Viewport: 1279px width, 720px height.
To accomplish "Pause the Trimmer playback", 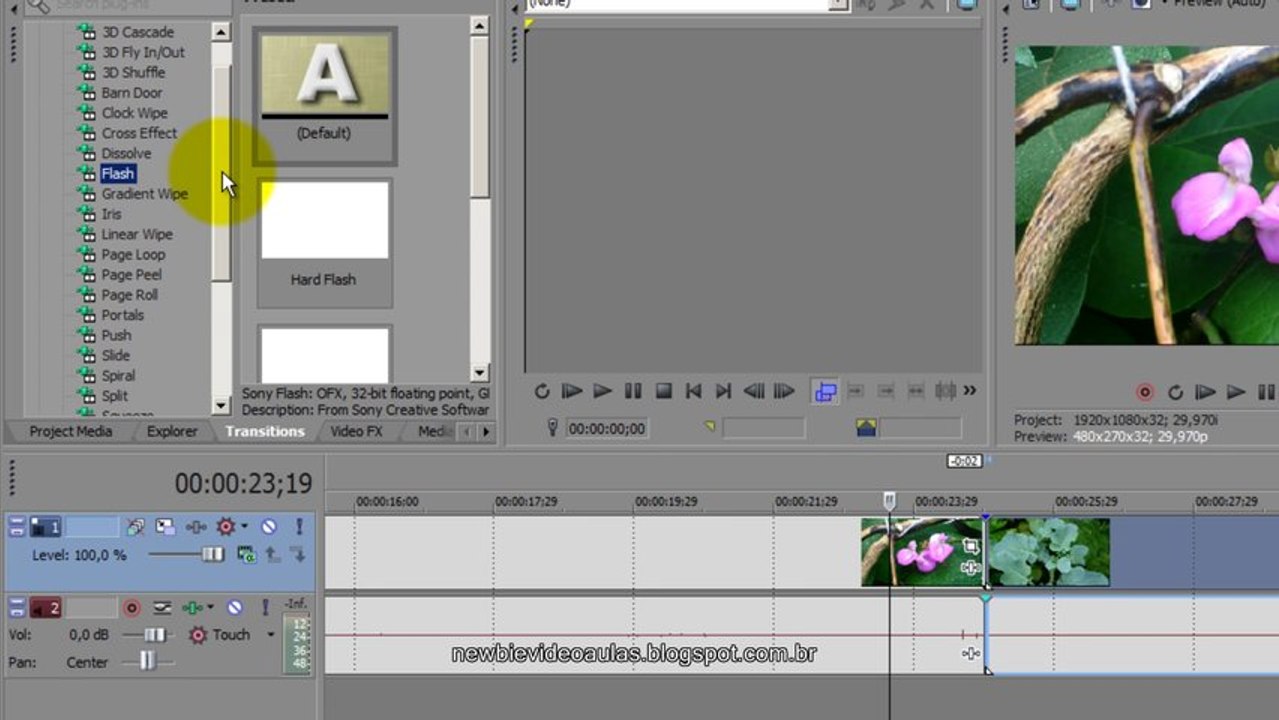I will (633, 391).
